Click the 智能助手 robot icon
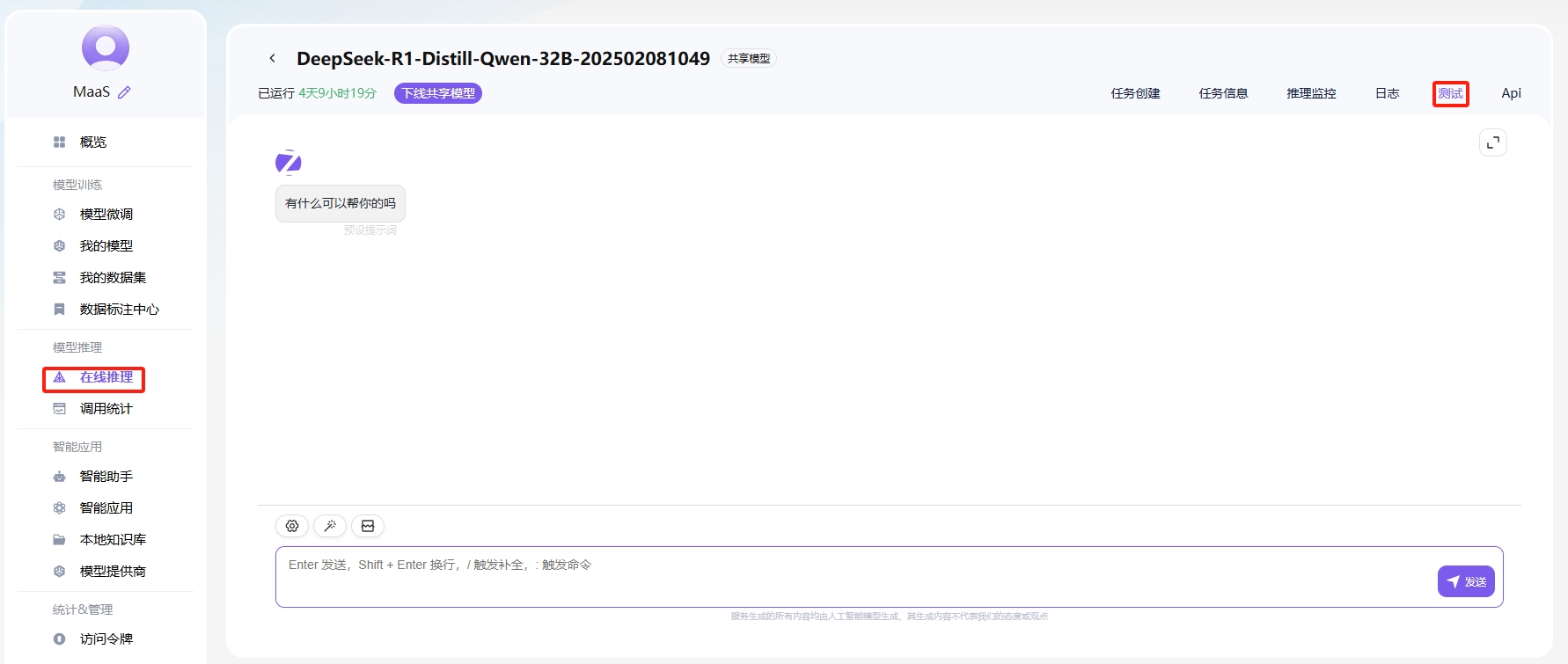Screen dimensions: 1568x664 pos(59,476)
